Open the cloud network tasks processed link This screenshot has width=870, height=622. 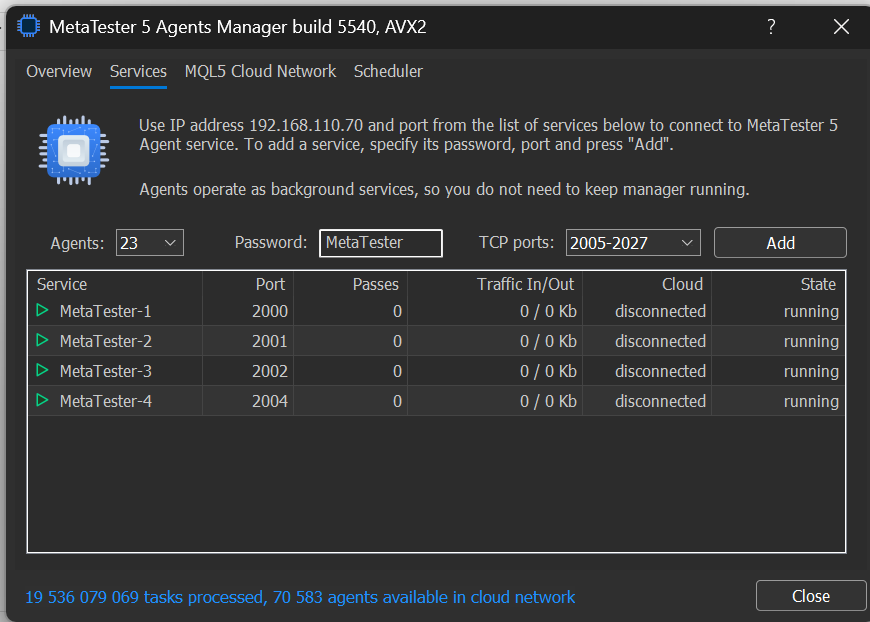(x=300, y=597)
